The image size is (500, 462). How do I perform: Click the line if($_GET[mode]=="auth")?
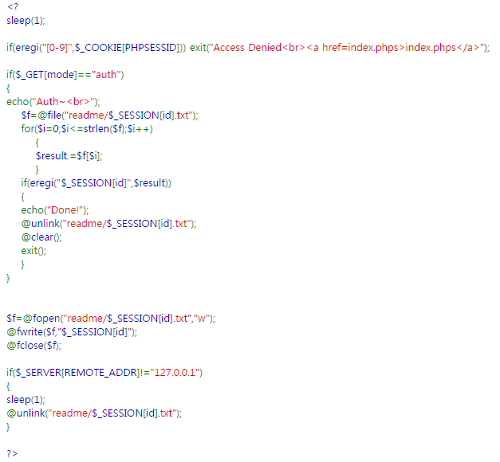65,74
